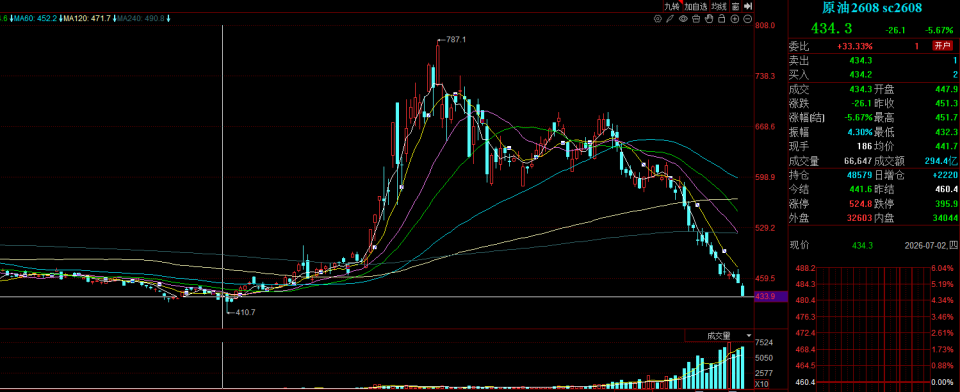Click the 7524 volume axis label
Screen dimensions: 960x392
pyautogui.click(x=765, y=342)
